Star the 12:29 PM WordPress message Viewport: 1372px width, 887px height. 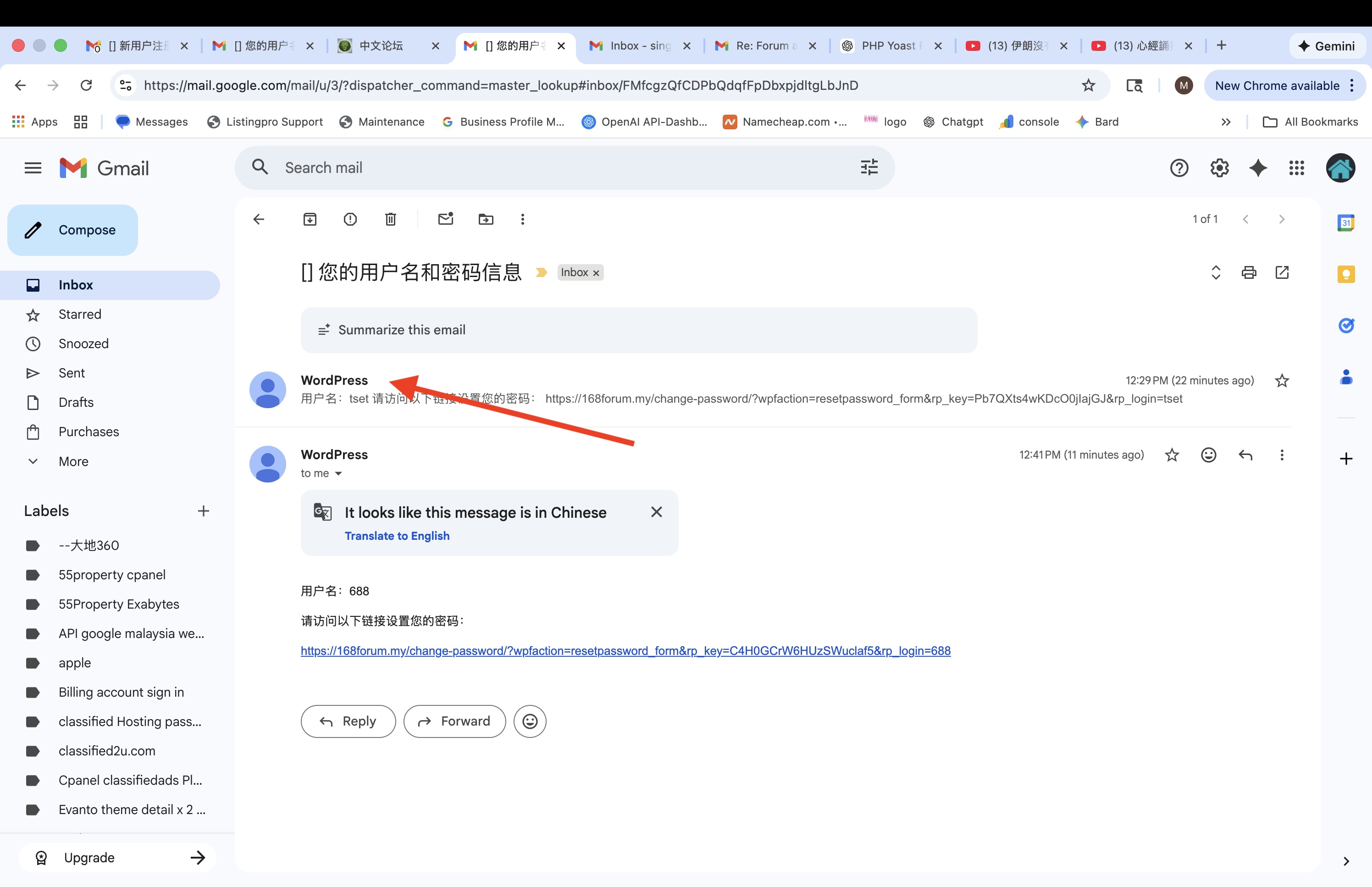pyautogui.click(x=1282, y=381)
